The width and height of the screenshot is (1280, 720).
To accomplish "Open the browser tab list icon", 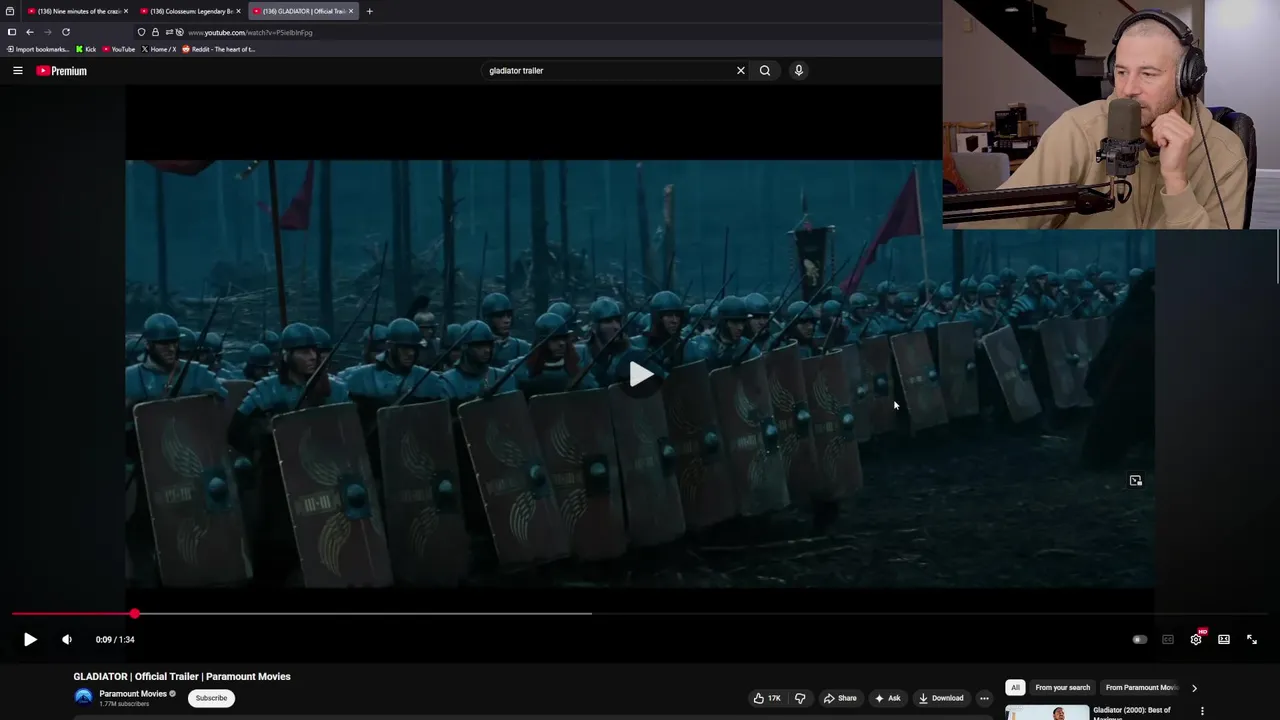I will 10,11.
